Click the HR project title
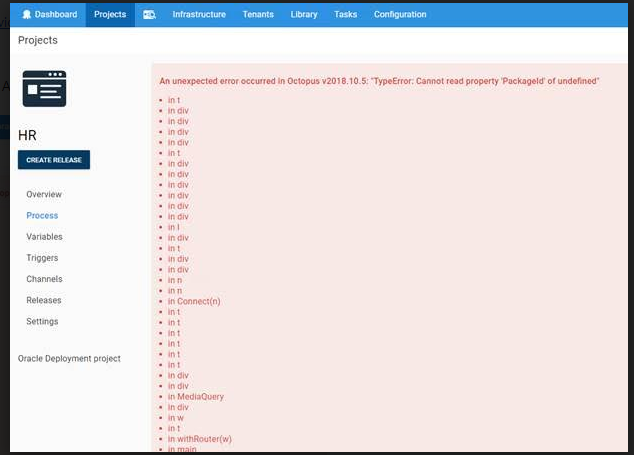This screenshot has width=634, height=455. coord(27,135)
